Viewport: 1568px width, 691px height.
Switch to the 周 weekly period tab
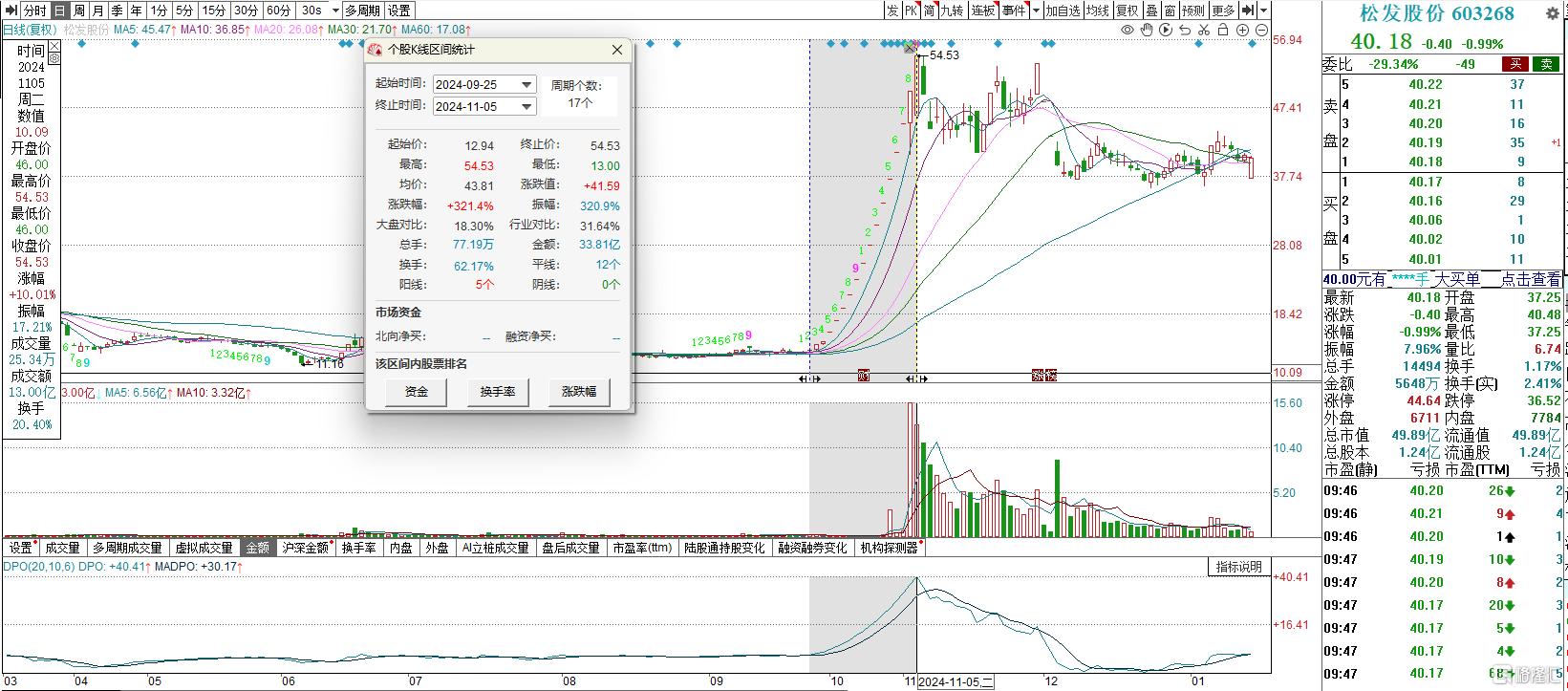[x=78, y=11]
